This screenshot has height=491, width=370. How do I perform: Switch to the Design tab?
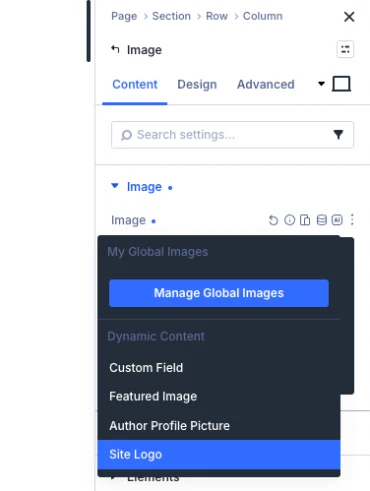(x=197, y=84)
